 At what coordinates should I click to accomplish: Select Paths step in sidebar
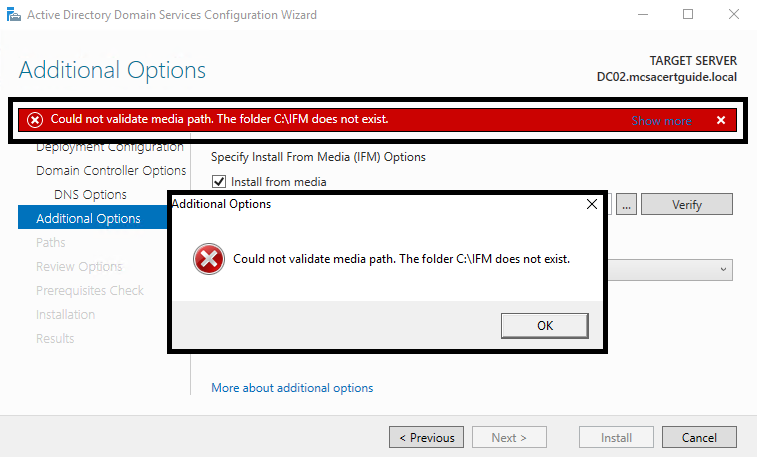51,242
